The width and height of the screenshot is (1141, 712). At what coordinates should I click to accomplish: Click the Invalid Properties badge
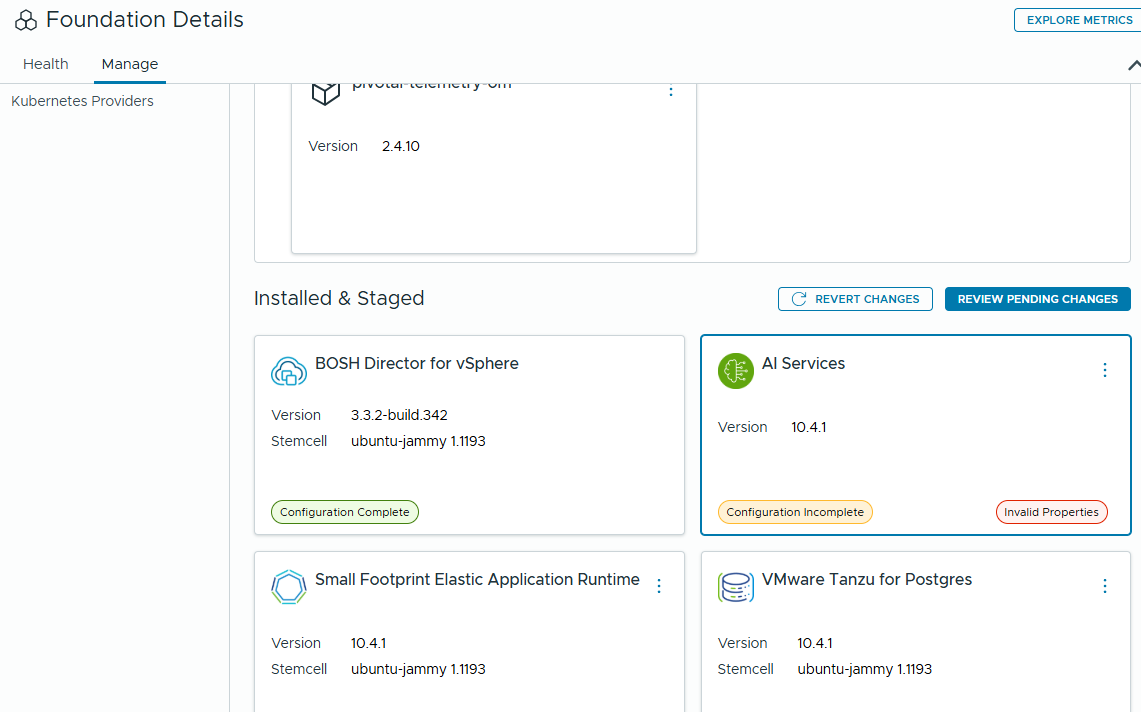[x=1051, y=512]
